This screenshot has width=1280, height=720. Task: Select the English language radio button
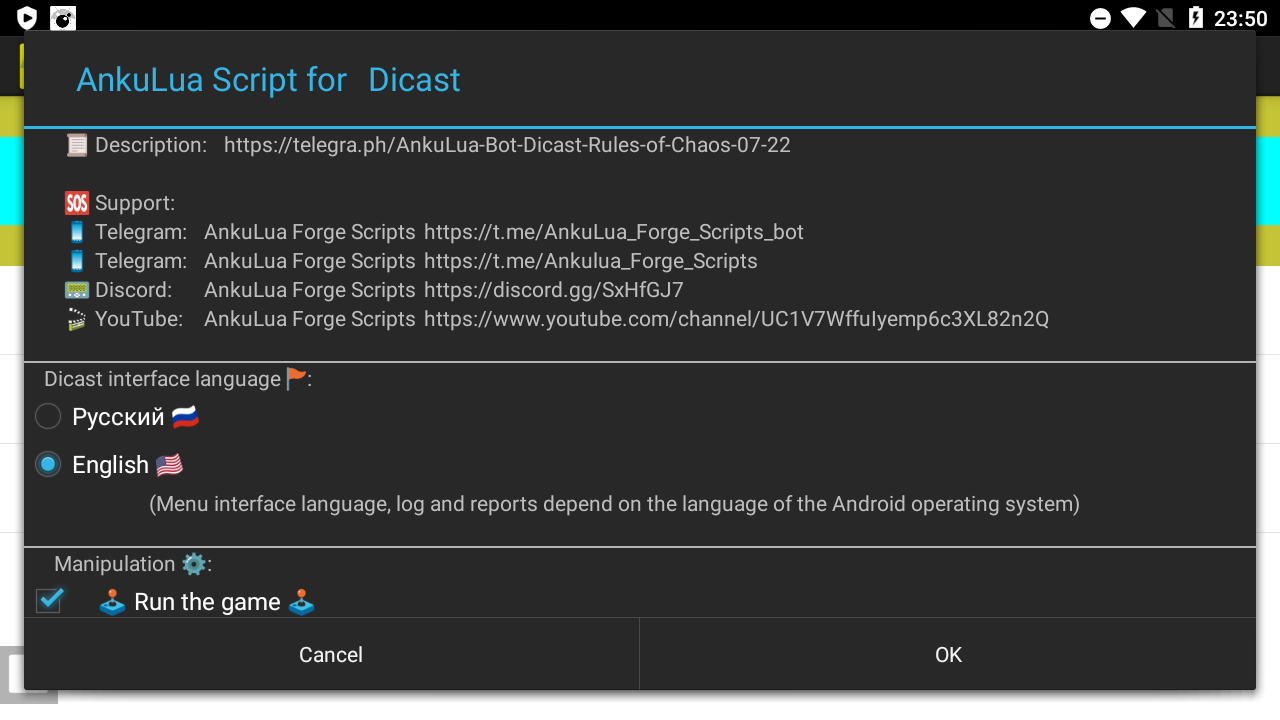click(48, 464)
